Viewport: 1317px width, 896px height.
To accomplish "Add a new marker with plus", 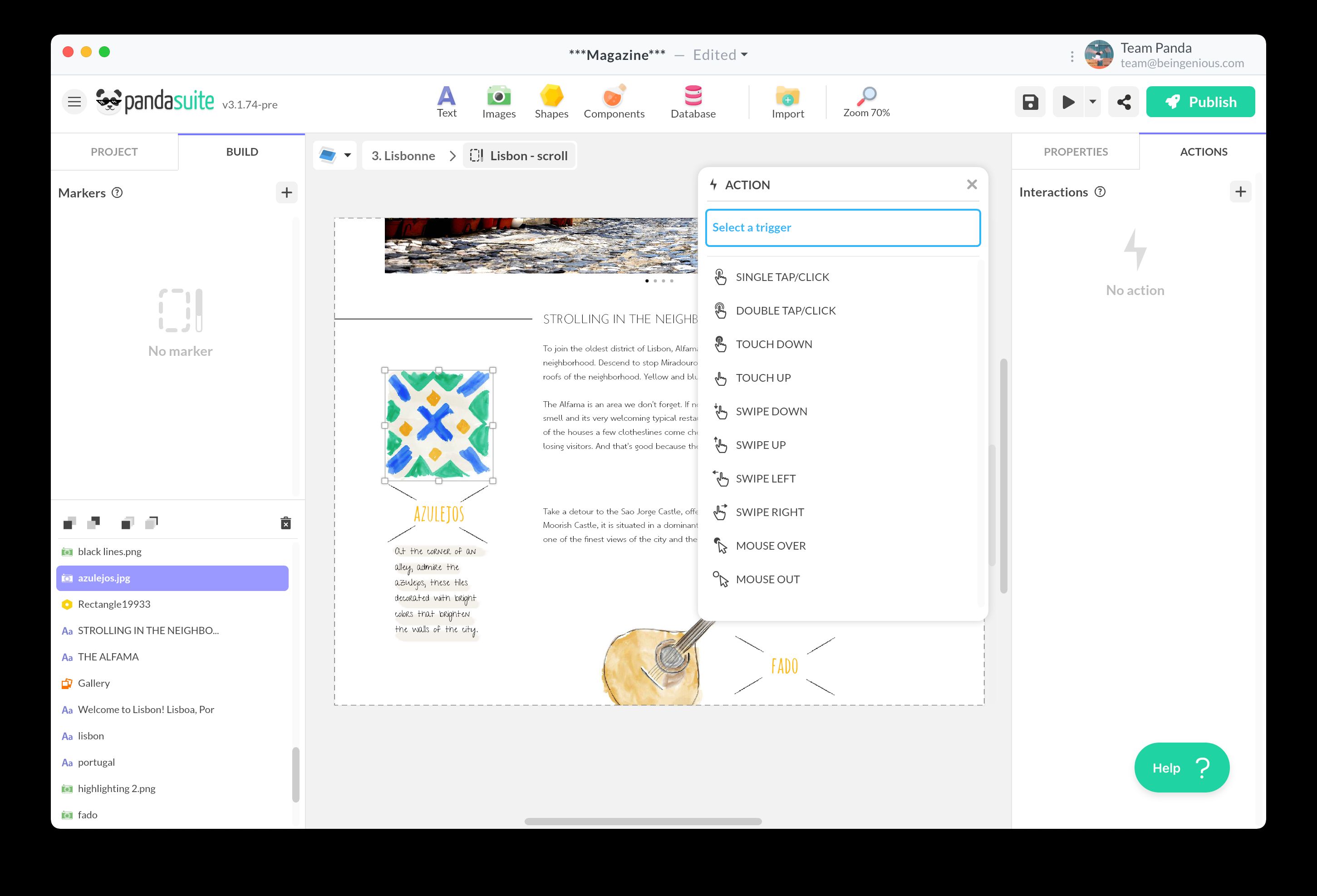I will tap(286, 193).
